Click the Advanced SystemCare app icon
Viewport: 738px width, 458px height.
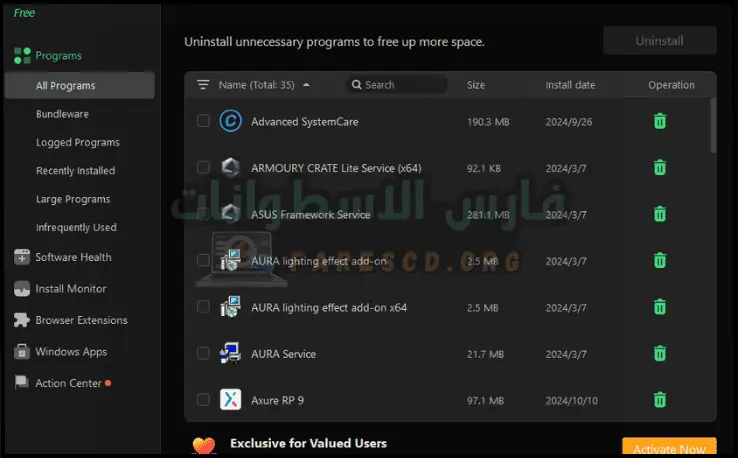pyautogui.click(x=231, y=121)
